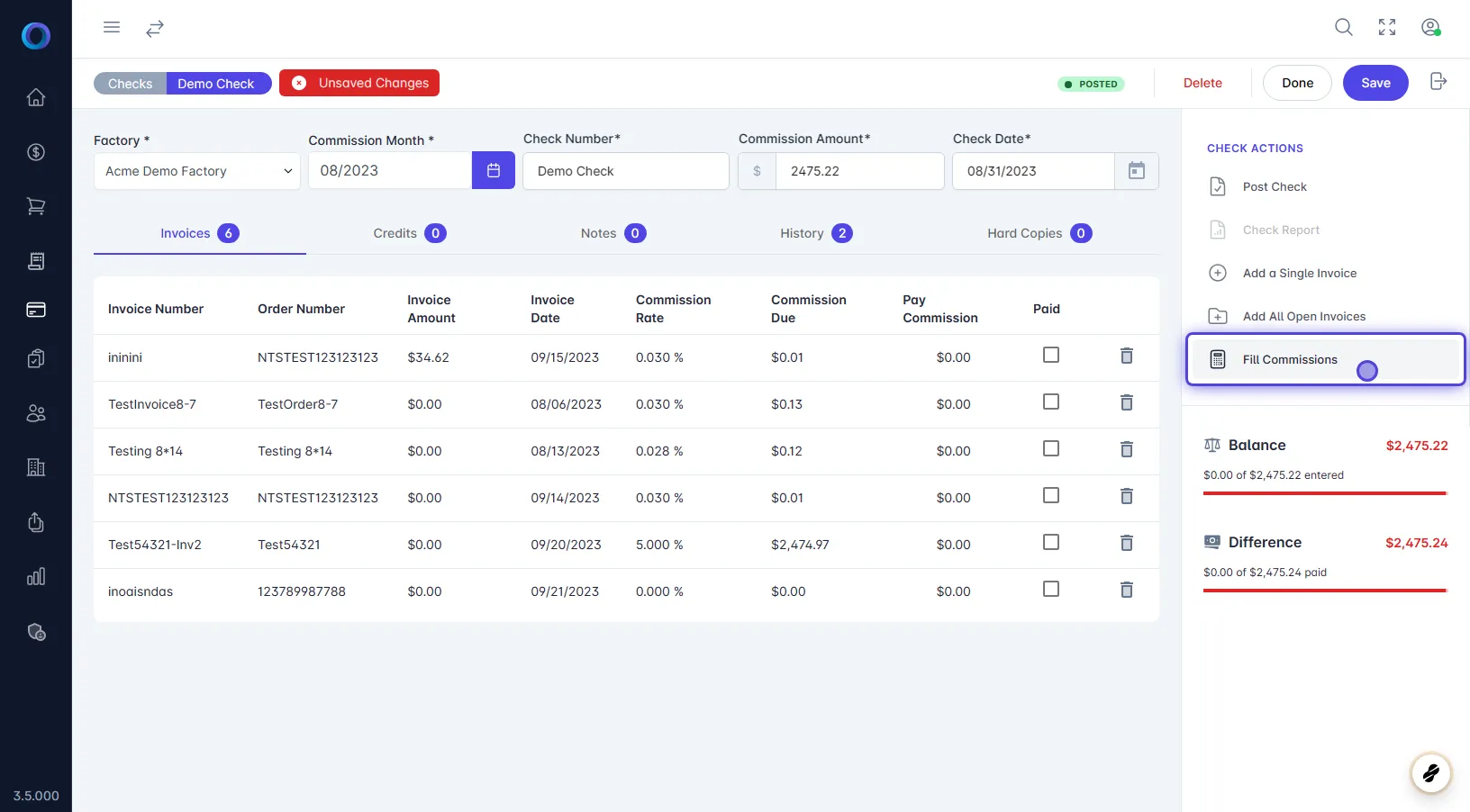Dismiss the Unsaved Changes badge
This screenshot has width=1470, height=812.
299,83
